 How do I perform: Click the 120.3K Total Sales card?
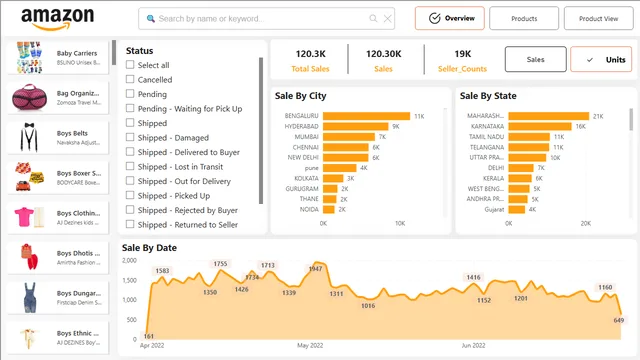point(310,60)
